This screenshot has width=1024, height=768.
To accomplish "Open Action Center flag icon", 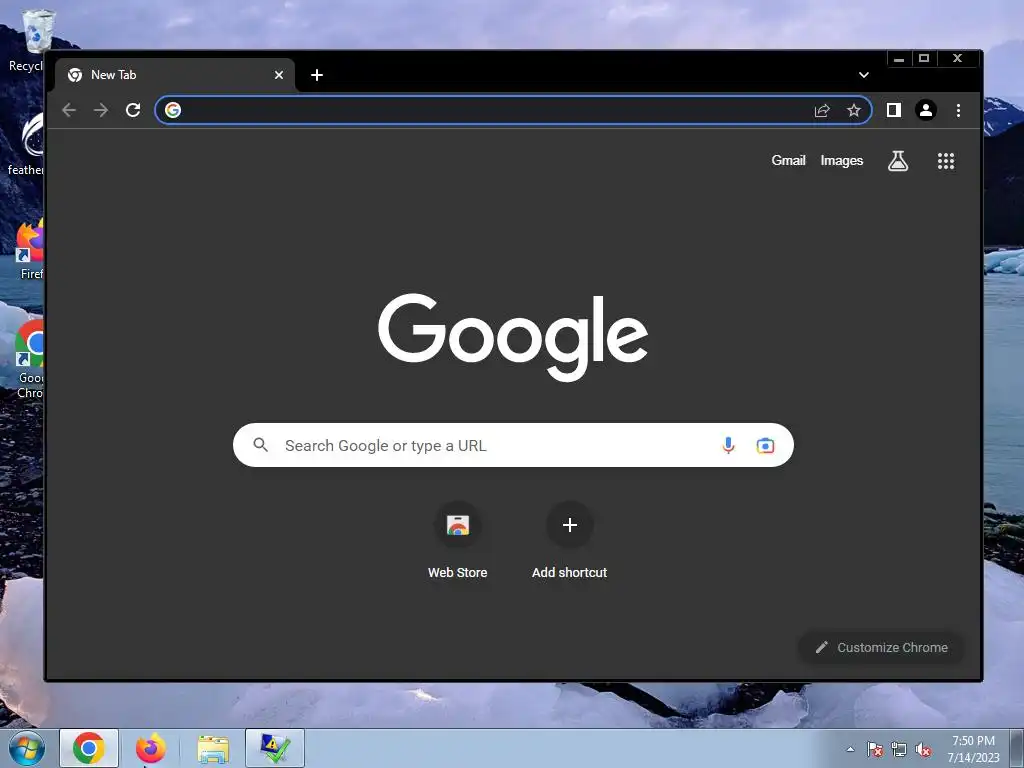I will [875, 750].
